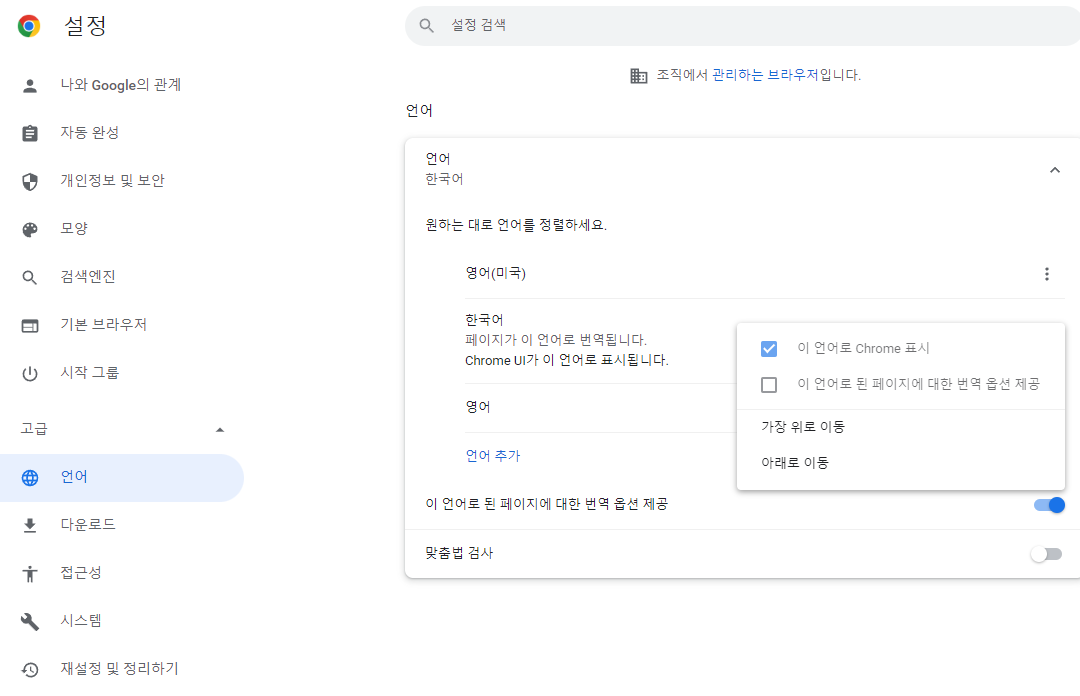Click the 영어(미국) language row text

[495, 274]
